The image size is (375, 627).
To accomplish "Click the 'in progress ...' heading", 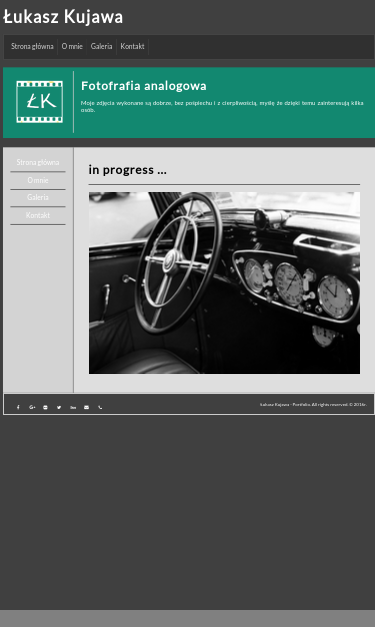I will (128, 170).
